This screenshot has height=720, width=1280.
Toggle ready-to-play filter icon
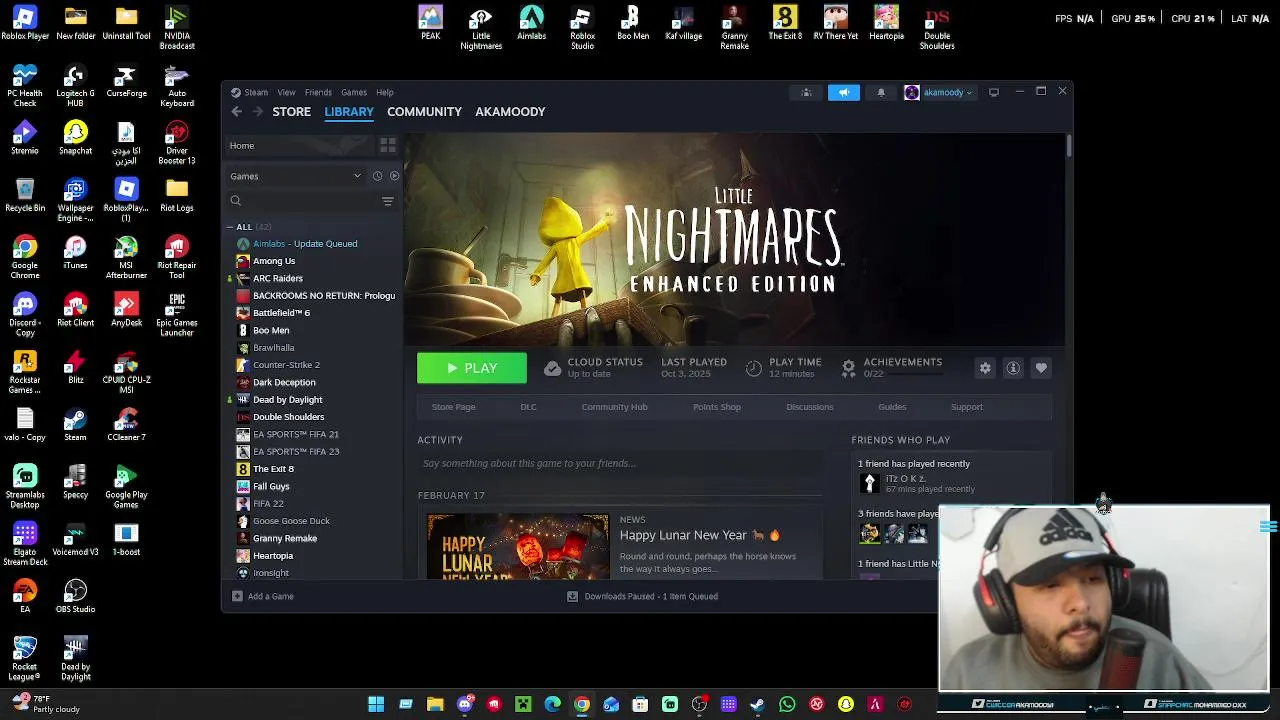(x=394, y=176)
